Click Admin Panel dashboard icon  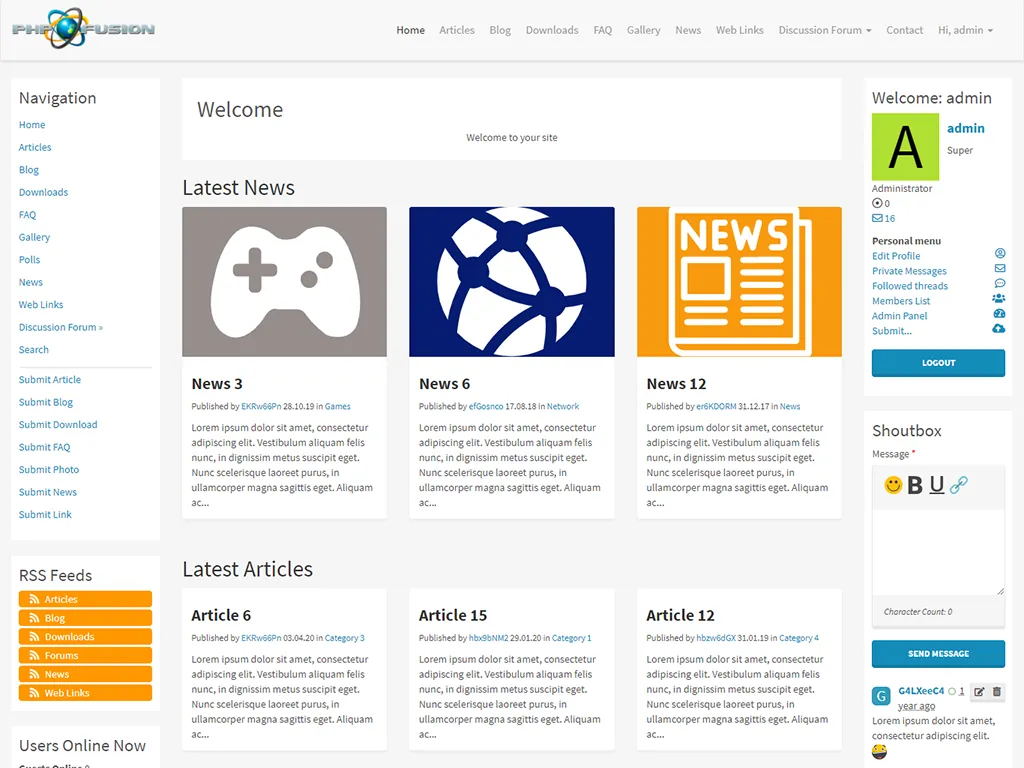pos(999,313)
